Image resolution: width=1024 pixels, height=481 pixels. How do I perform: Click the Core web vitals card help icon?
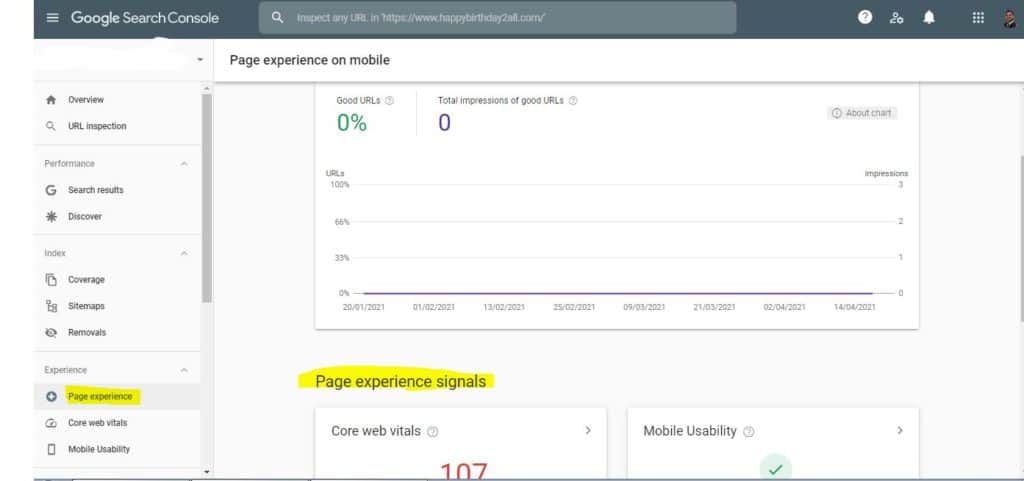[x=432, y=431]
